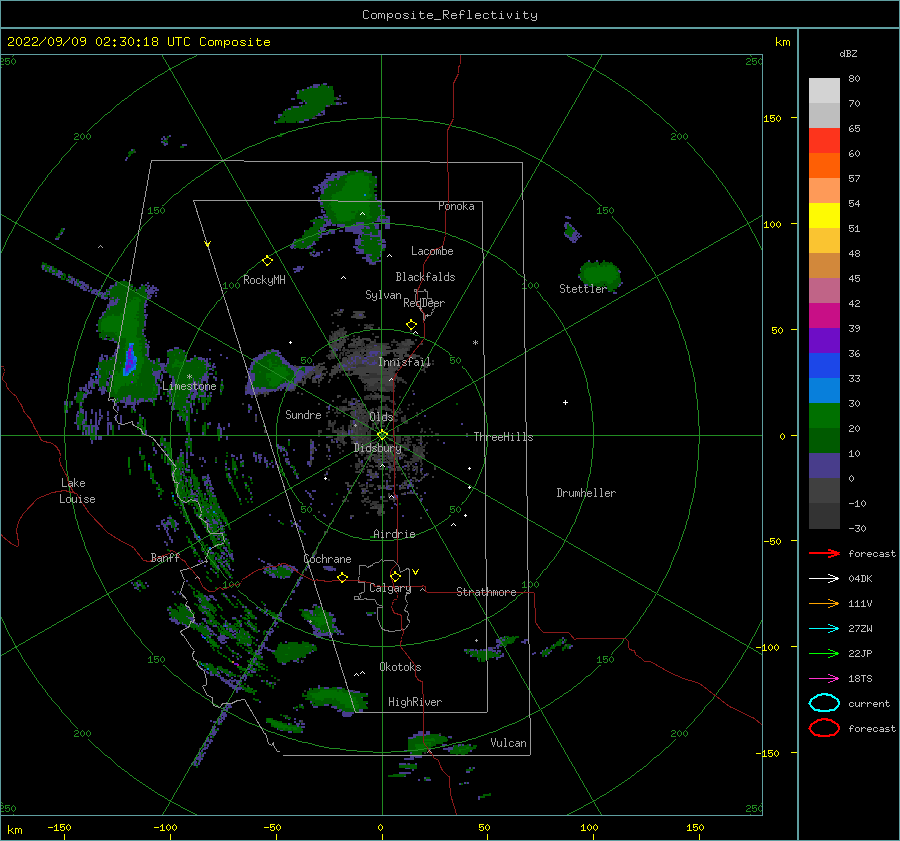Click the ThreeHills label
This screenshot has width=900, height=841.
tap(503, 437)
